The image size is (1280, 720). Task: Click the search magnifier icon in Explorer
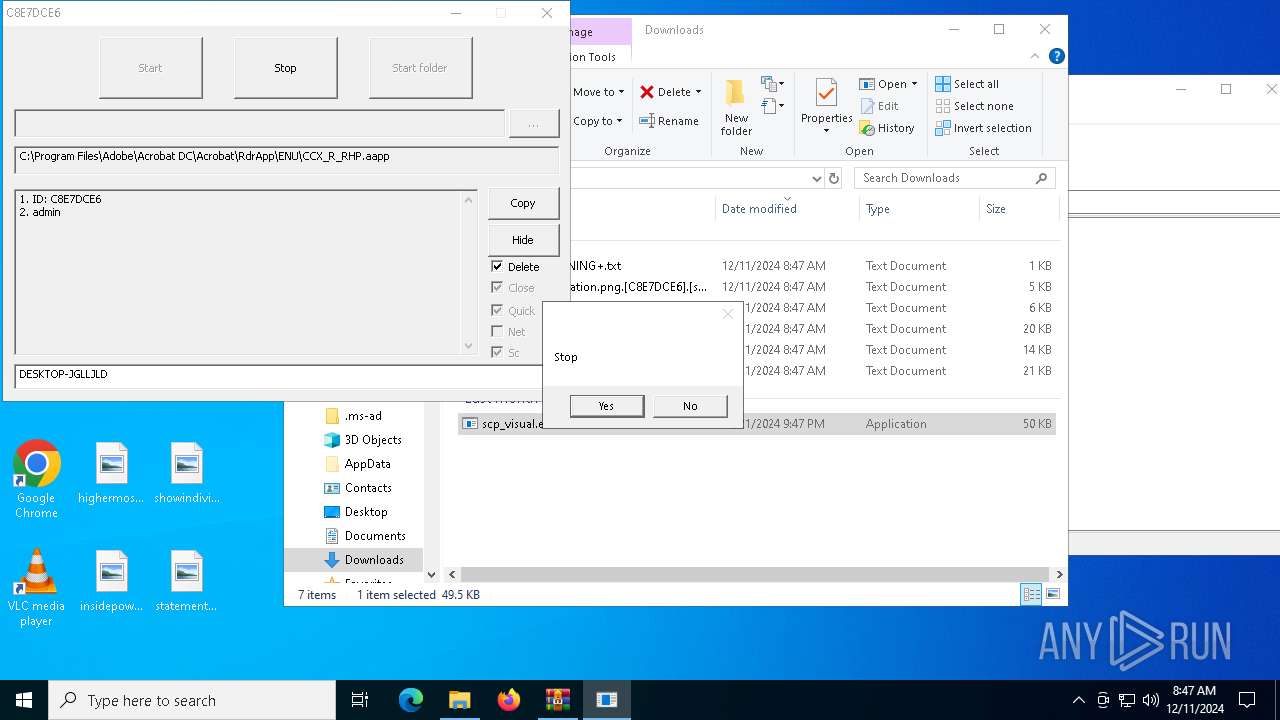1041,178
